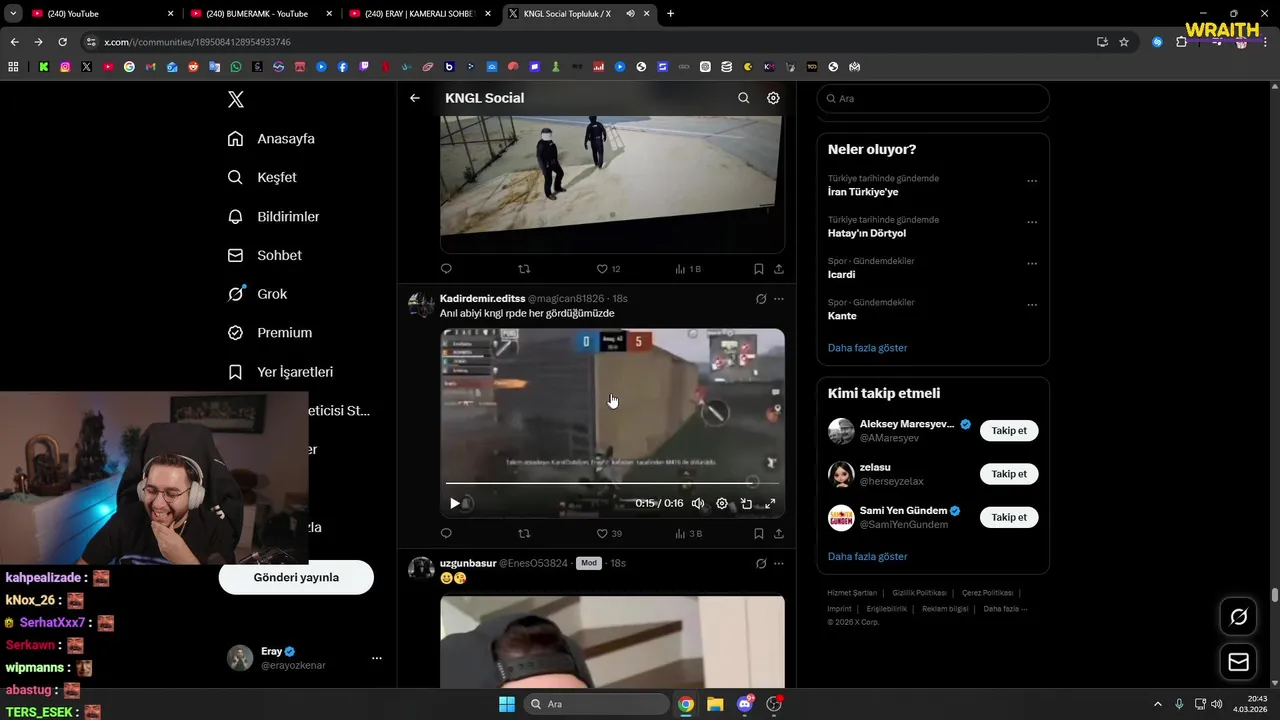Go back from KNGL Social community

415,98
